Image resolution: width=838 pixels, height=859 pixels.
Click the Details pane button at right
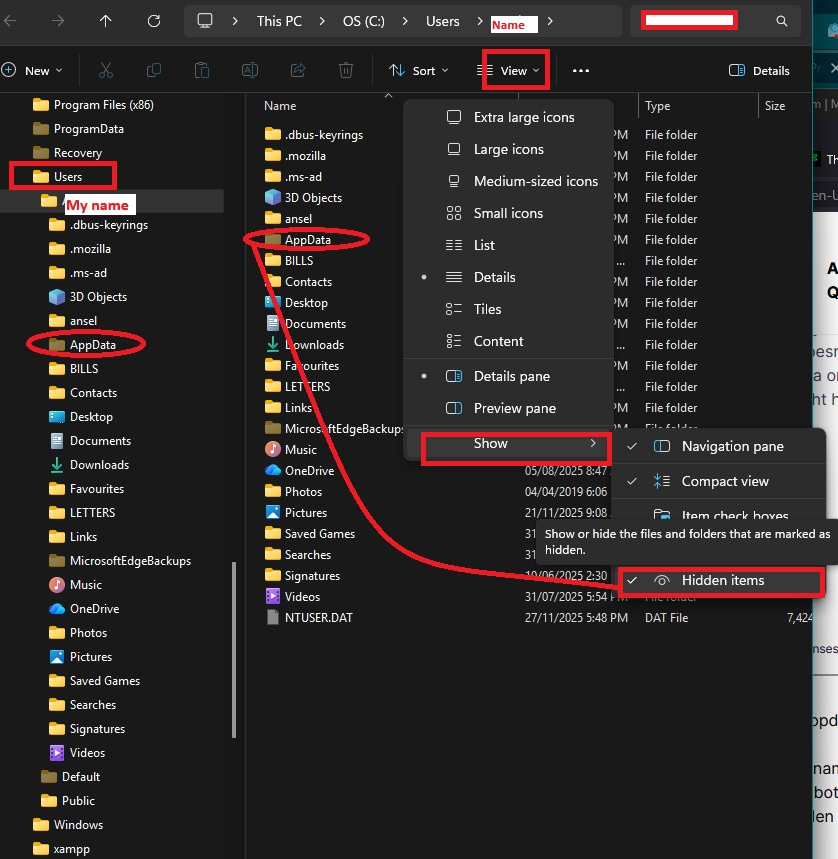[x=760, y=70]
